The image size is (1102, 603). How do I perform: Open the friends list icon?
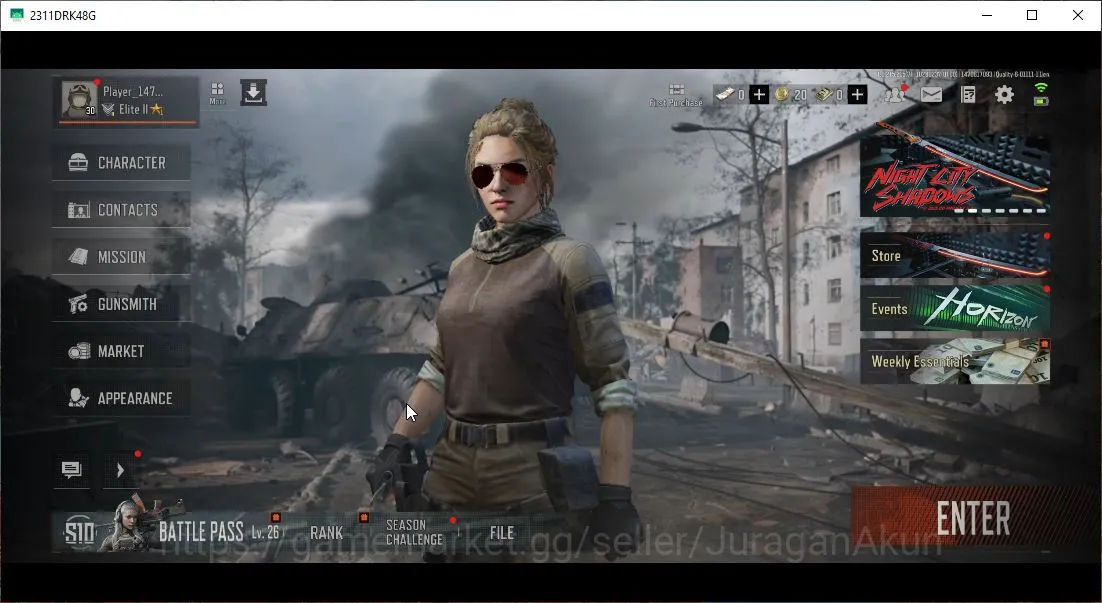point(895,94)
